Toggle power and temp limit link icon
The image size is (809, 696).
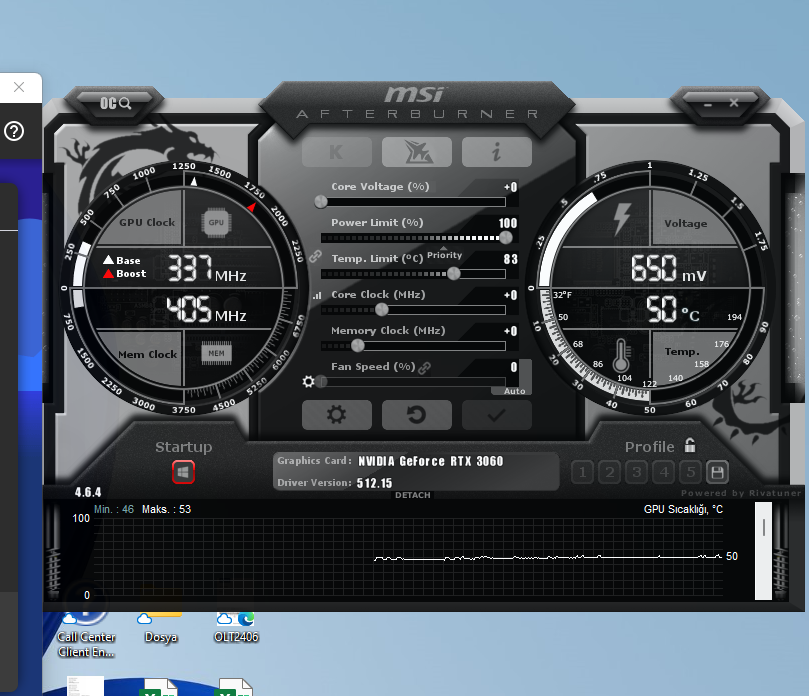point(315,256)
